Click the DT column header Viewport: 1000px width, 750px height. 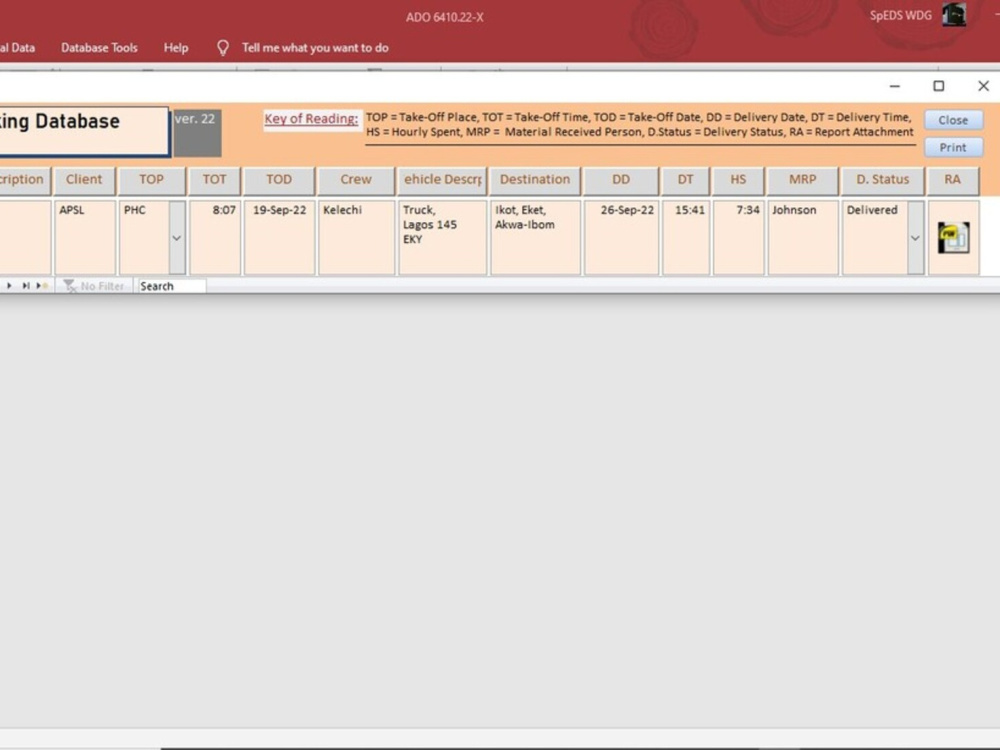click(686, 180)
